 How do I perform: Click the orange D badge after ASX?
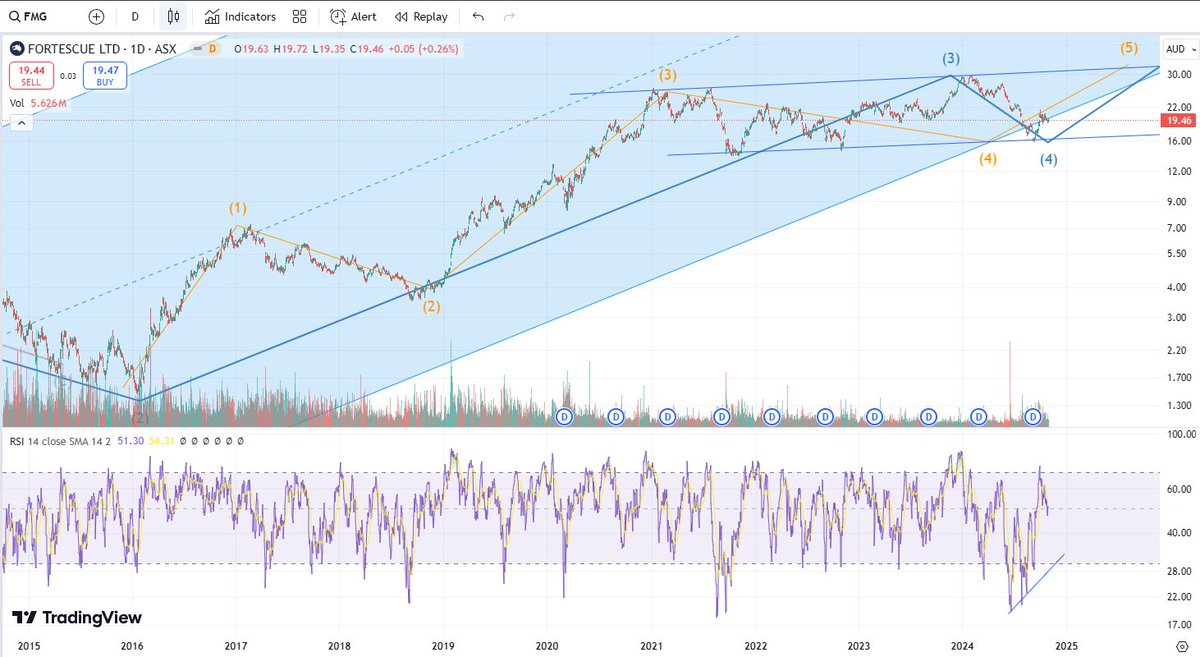212,48
